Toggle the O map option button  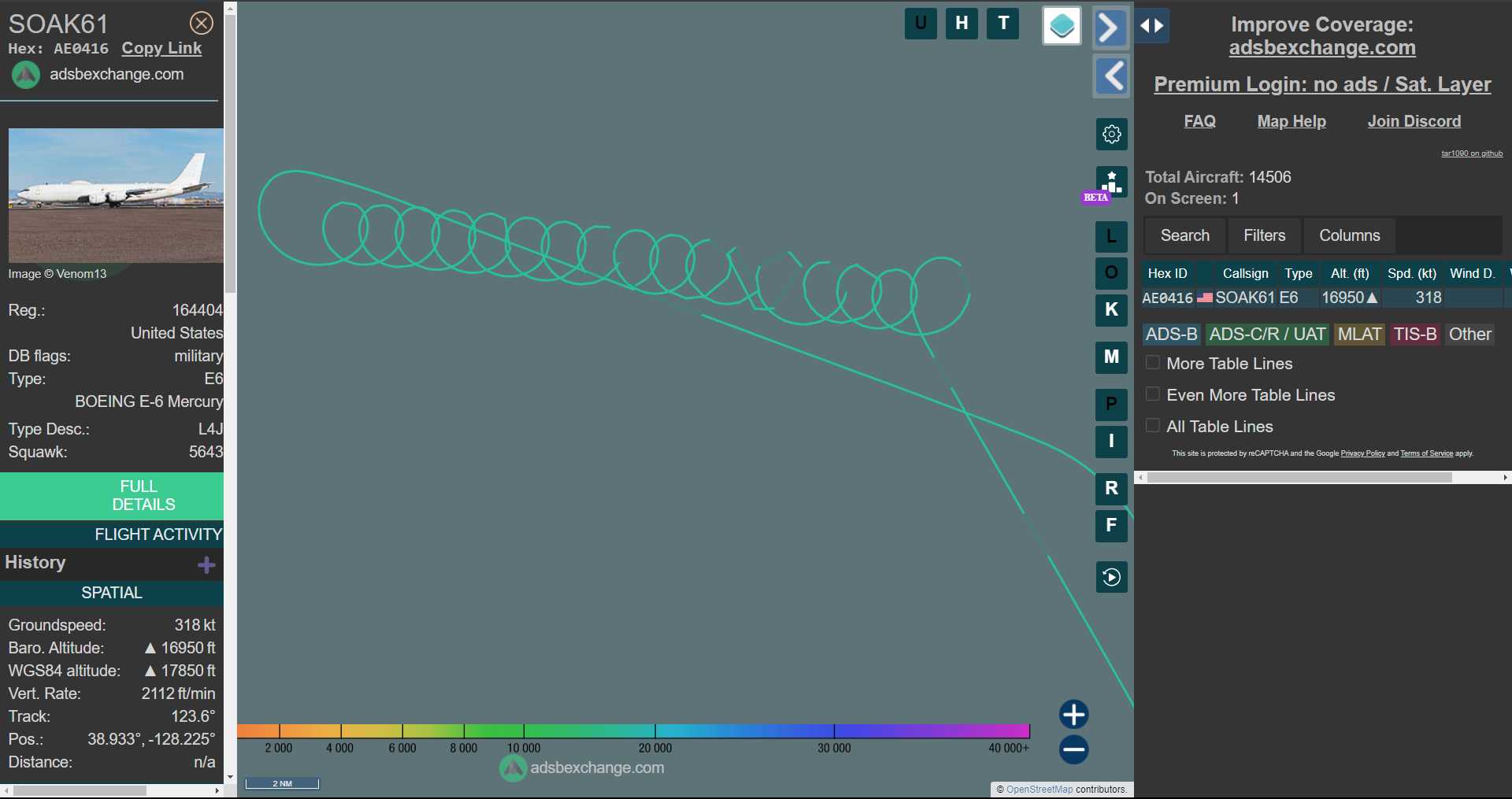[x=1111, y=272]
